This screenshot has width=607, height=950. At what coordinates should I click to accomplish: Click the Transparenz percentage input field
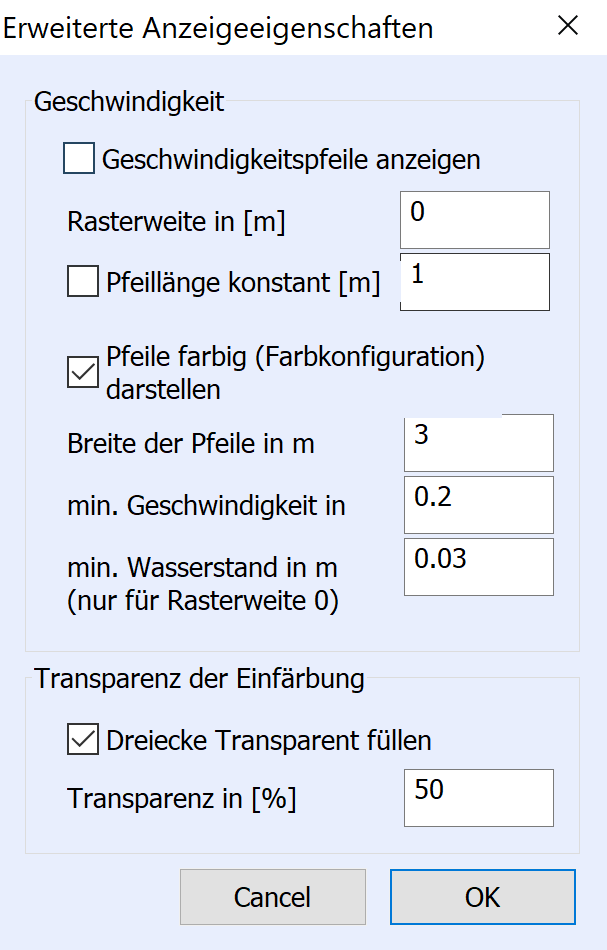coord(478,798)
